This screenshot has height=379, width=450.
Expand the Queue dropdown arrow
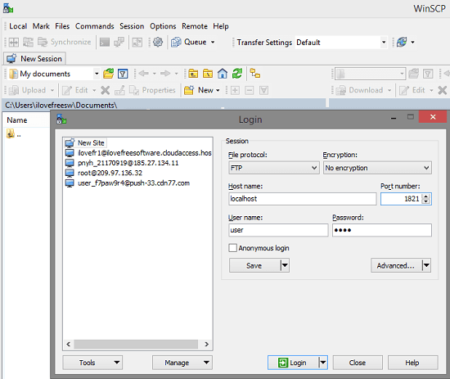pos(213,42)
